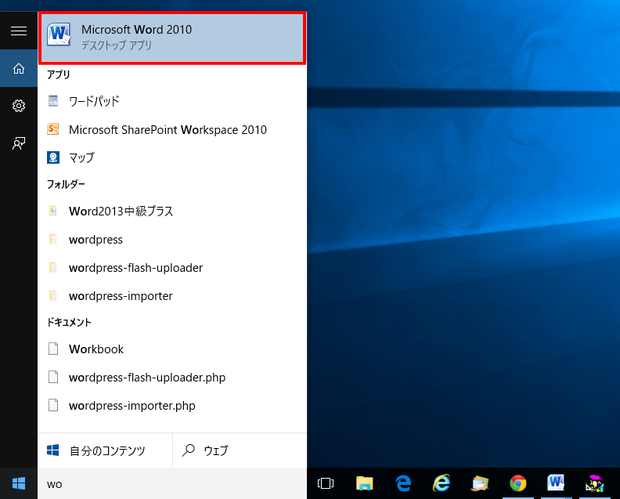Click the SharePoint Workspace orange icon
Viewport: 620px width, 499px height.
pyautogui.click(x=53, y=129)
